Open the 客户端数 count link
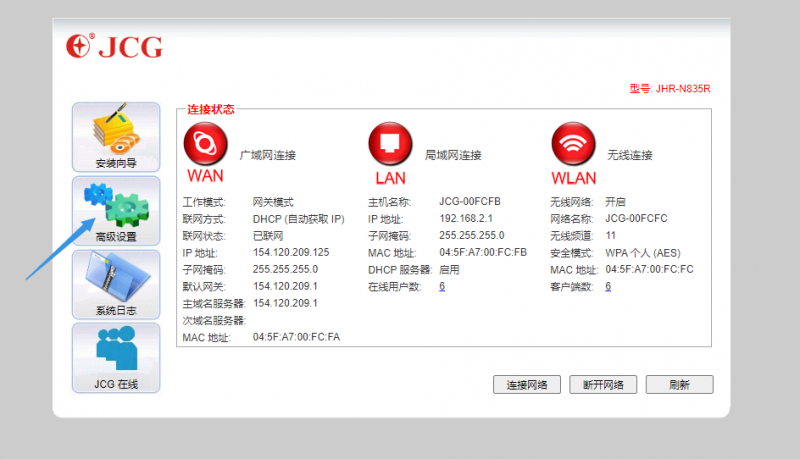 pos(608,287)
